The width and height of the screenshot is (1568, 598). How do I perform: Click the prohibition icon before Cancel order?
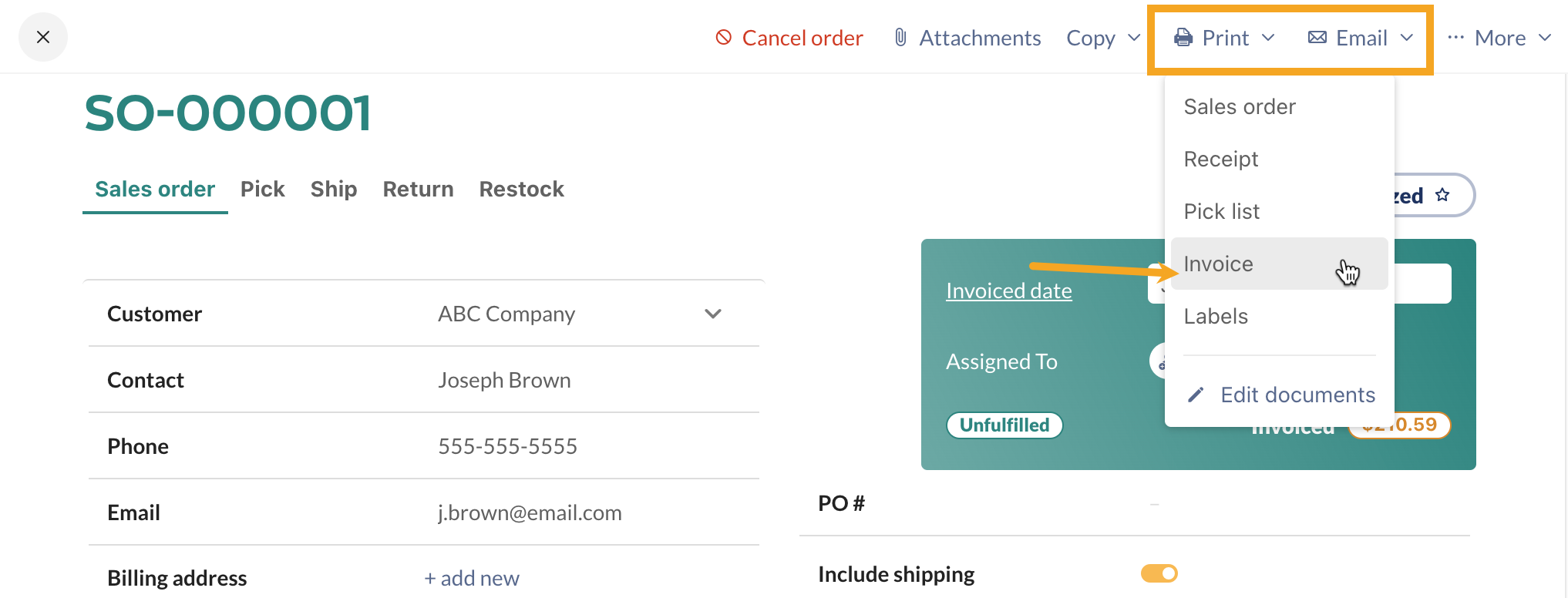pyautogui.click(x=722, y=37)
